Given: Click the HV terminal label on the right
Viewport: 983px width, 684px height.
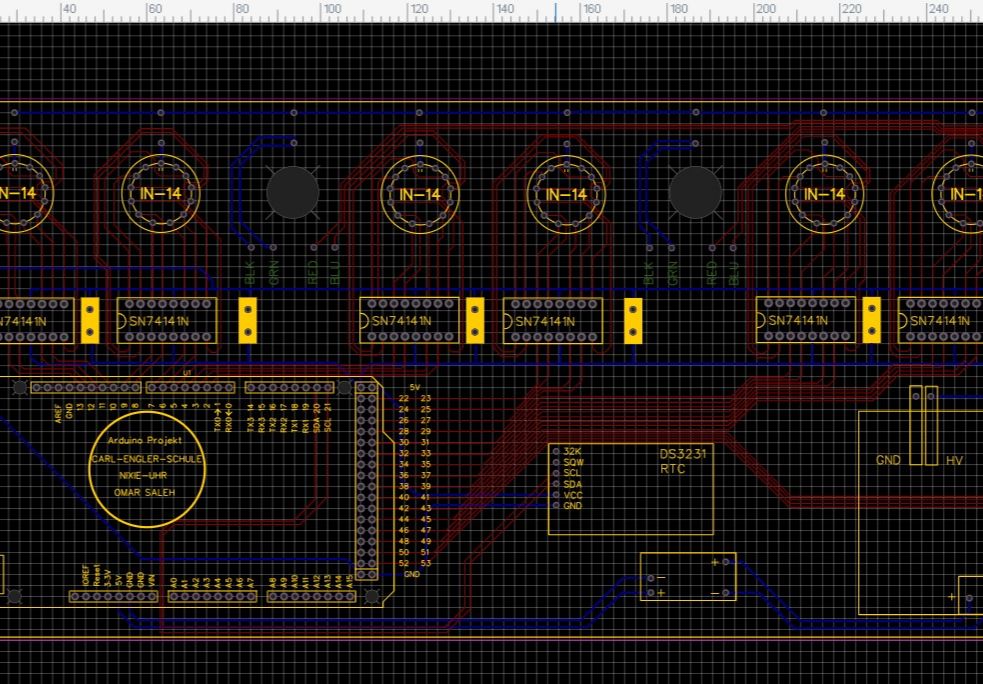Looking at the screenshot, I should pos(953,461).
